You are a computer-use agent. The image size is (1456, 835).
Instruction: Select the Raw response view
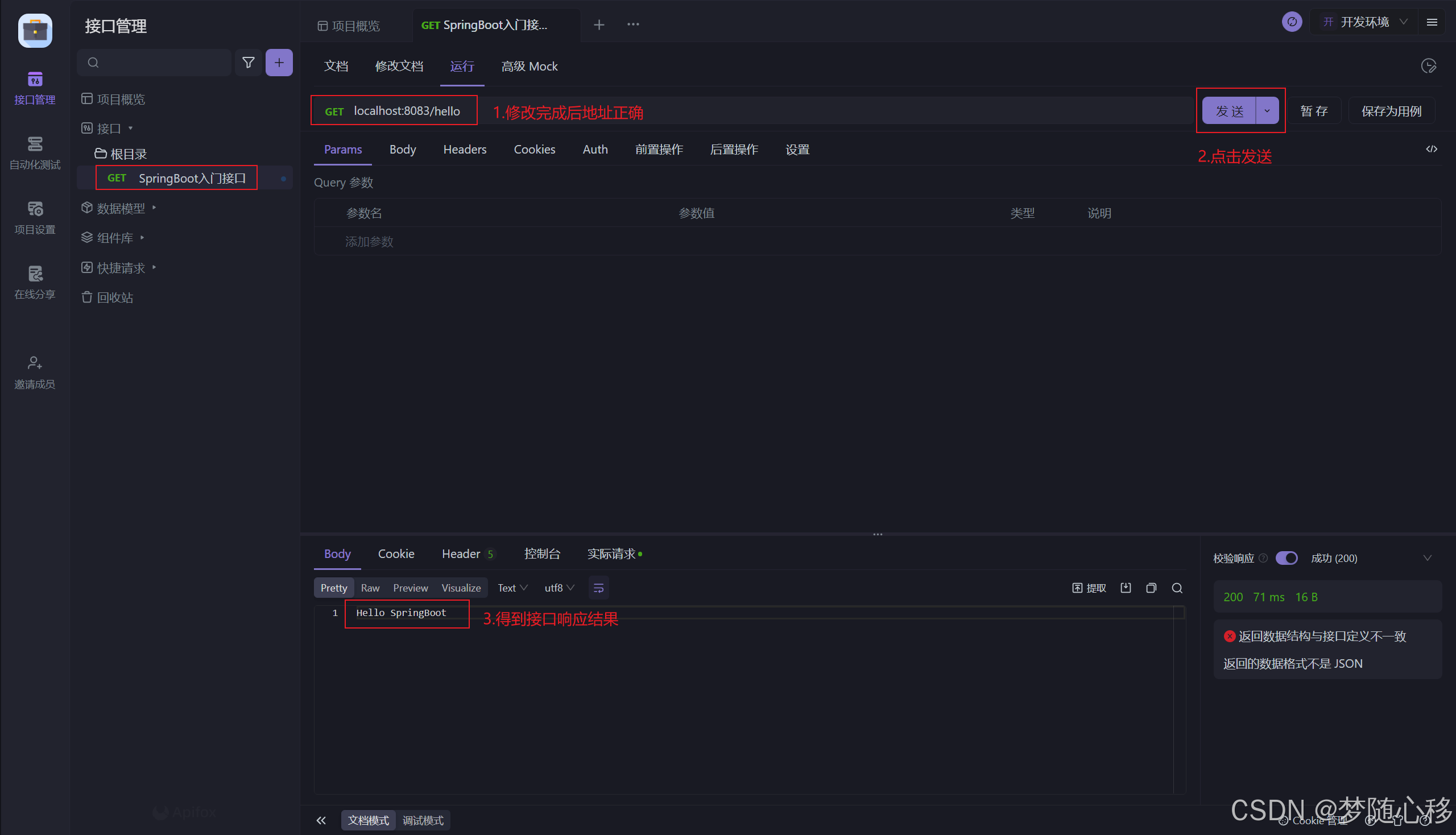click(370, 588)
